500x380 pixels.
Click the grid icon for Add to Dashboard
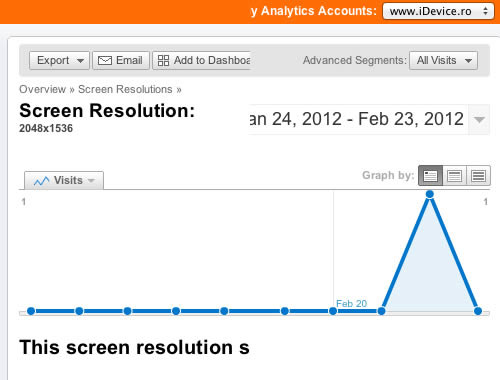163,60
